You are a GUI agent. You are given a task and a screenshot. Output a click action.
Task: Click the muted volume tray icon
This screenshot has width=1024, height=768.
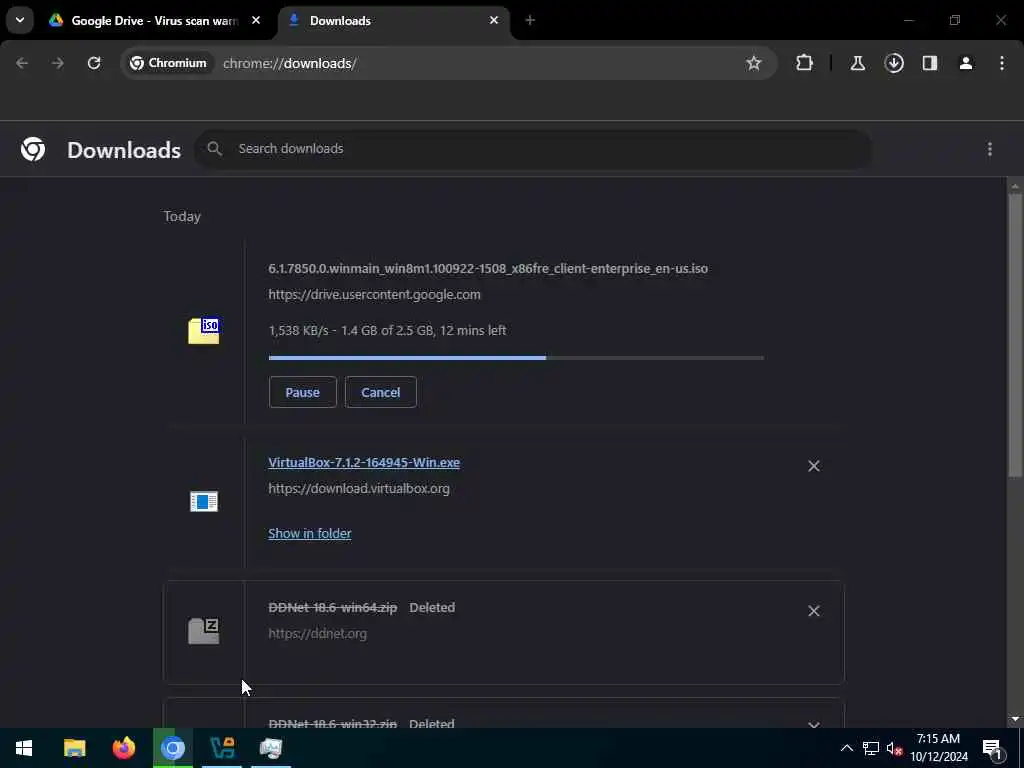click(894, 748)
